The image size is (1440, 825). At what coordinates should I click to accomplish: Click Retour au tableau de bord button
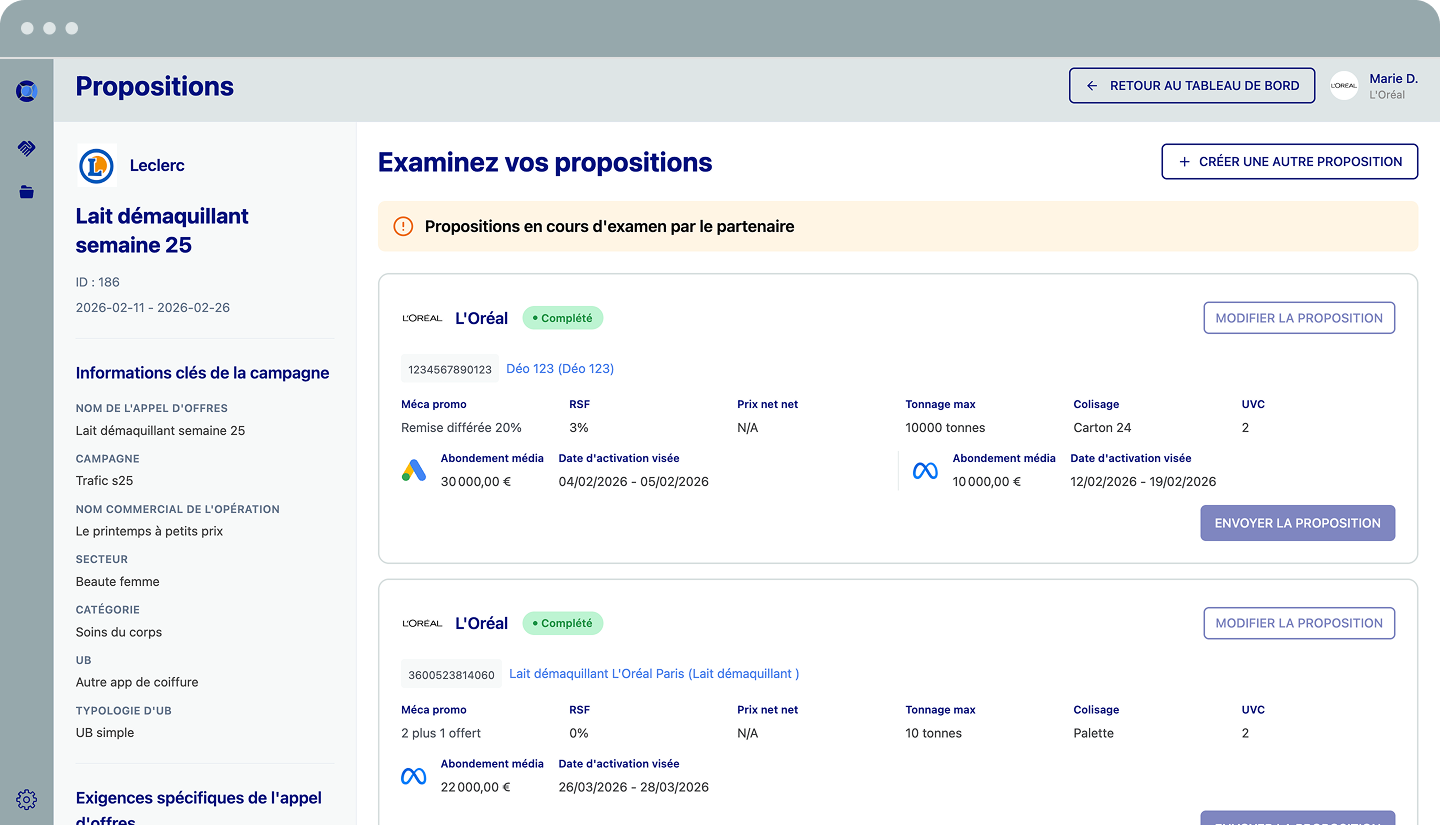pos(1192,86)
